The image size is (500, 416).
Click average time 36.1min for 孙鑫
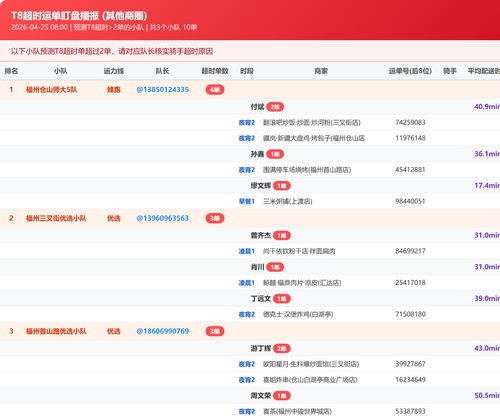(x=487, y=154)
